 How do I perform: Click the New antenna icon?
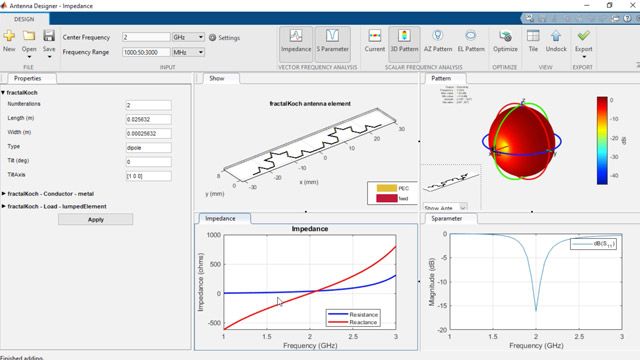pos(9,36)
